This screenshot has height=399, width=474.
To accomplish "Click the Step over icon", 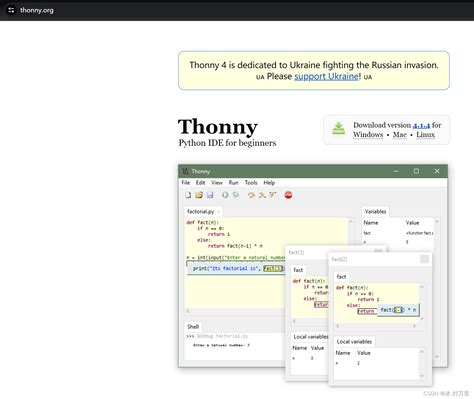I will pos(251,195).
